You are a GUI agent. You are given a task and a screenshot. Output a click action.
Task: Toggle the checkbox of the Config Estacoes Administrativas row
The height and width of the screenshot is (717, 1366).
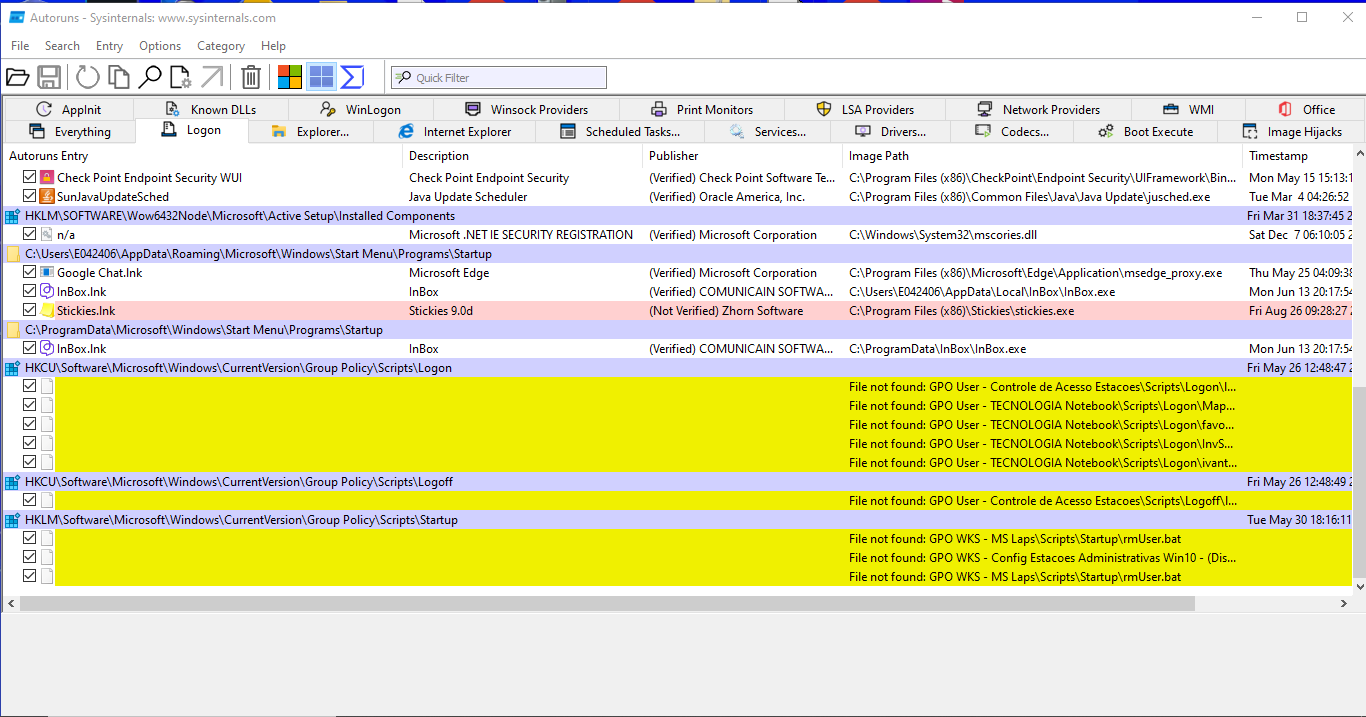click(30, 558)
